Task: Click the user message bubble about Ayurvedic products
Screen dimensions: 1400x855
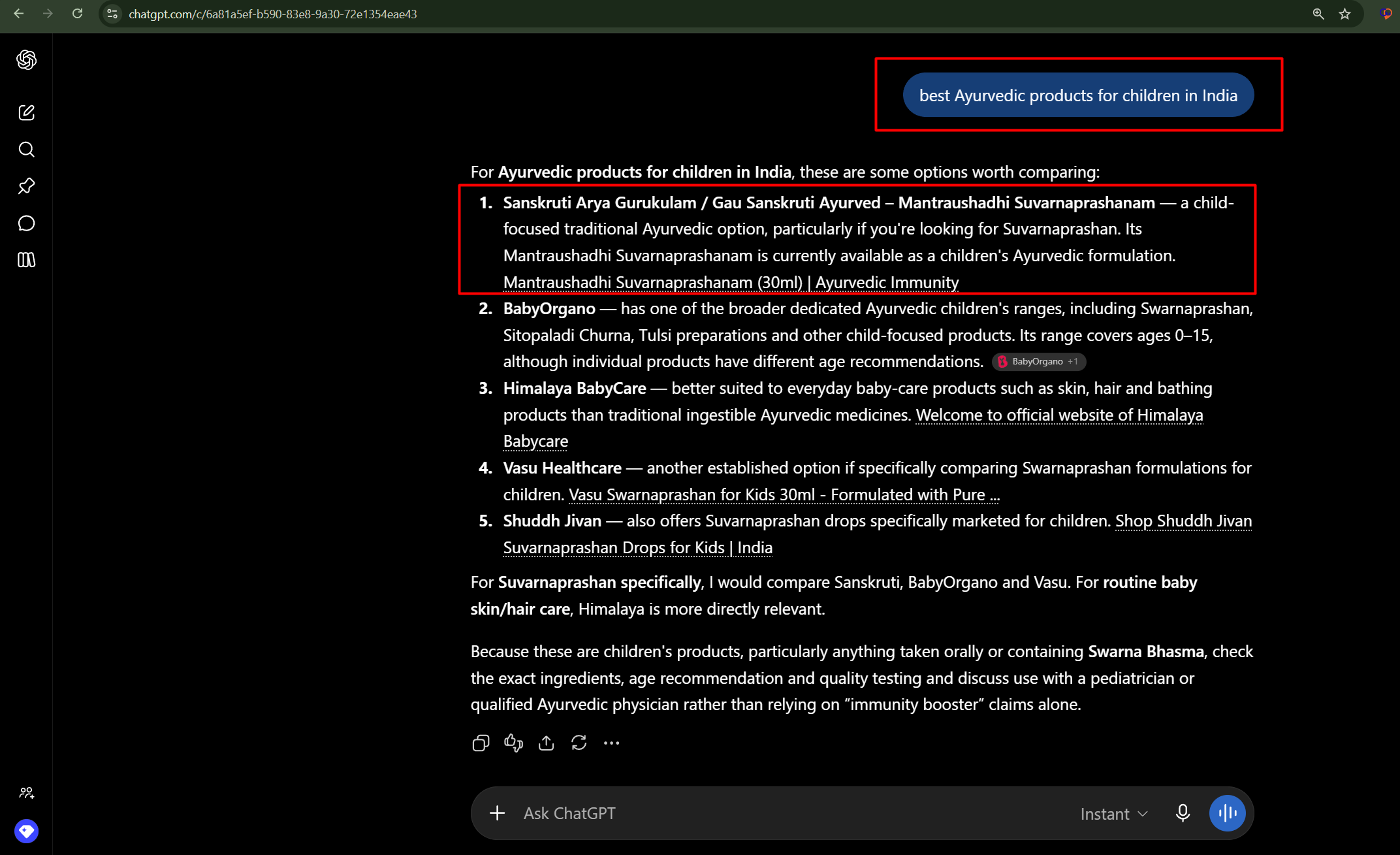Action: (1078, 95)
